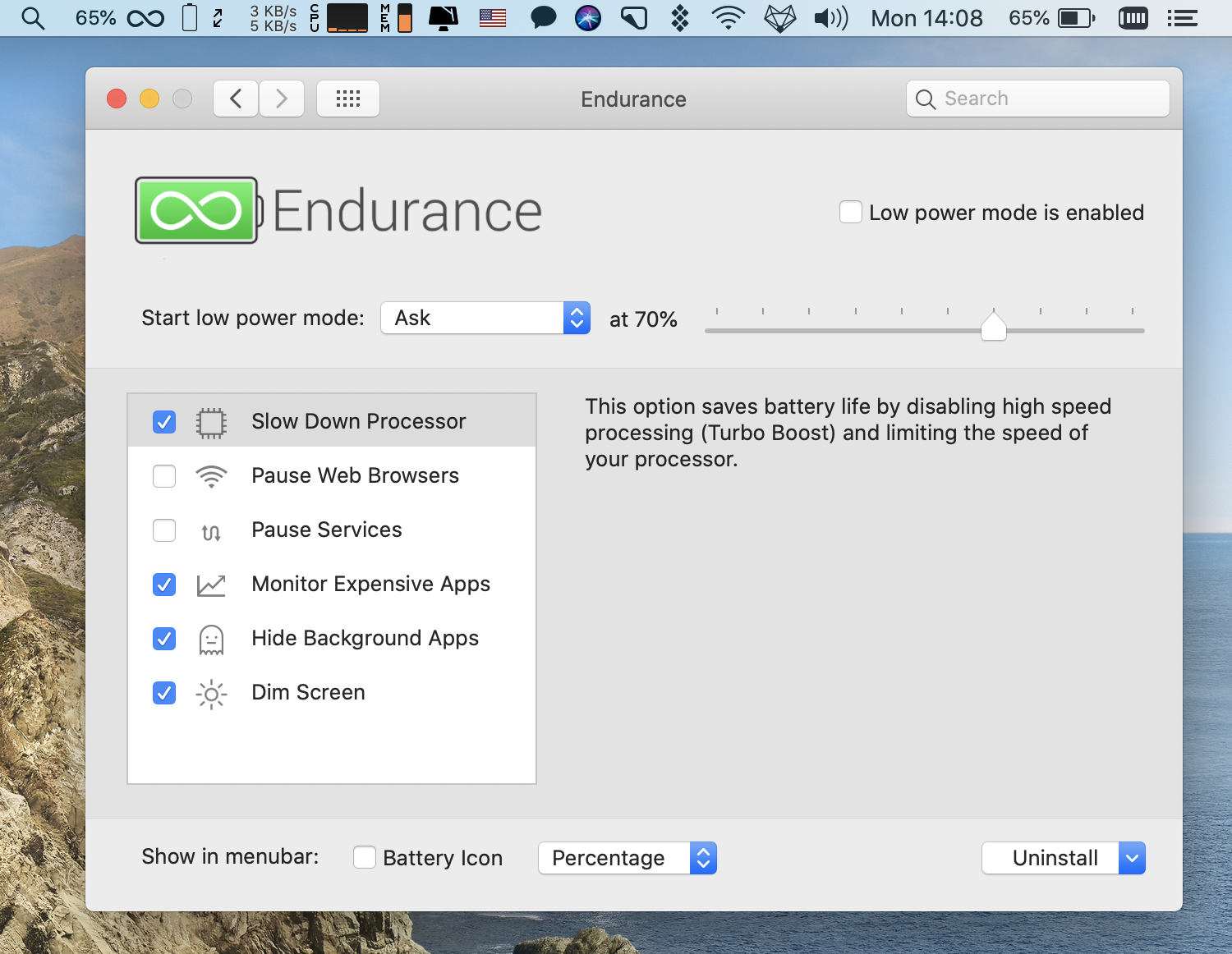
Task: Enable the Pause Web Browsers option
Action: 164,475
